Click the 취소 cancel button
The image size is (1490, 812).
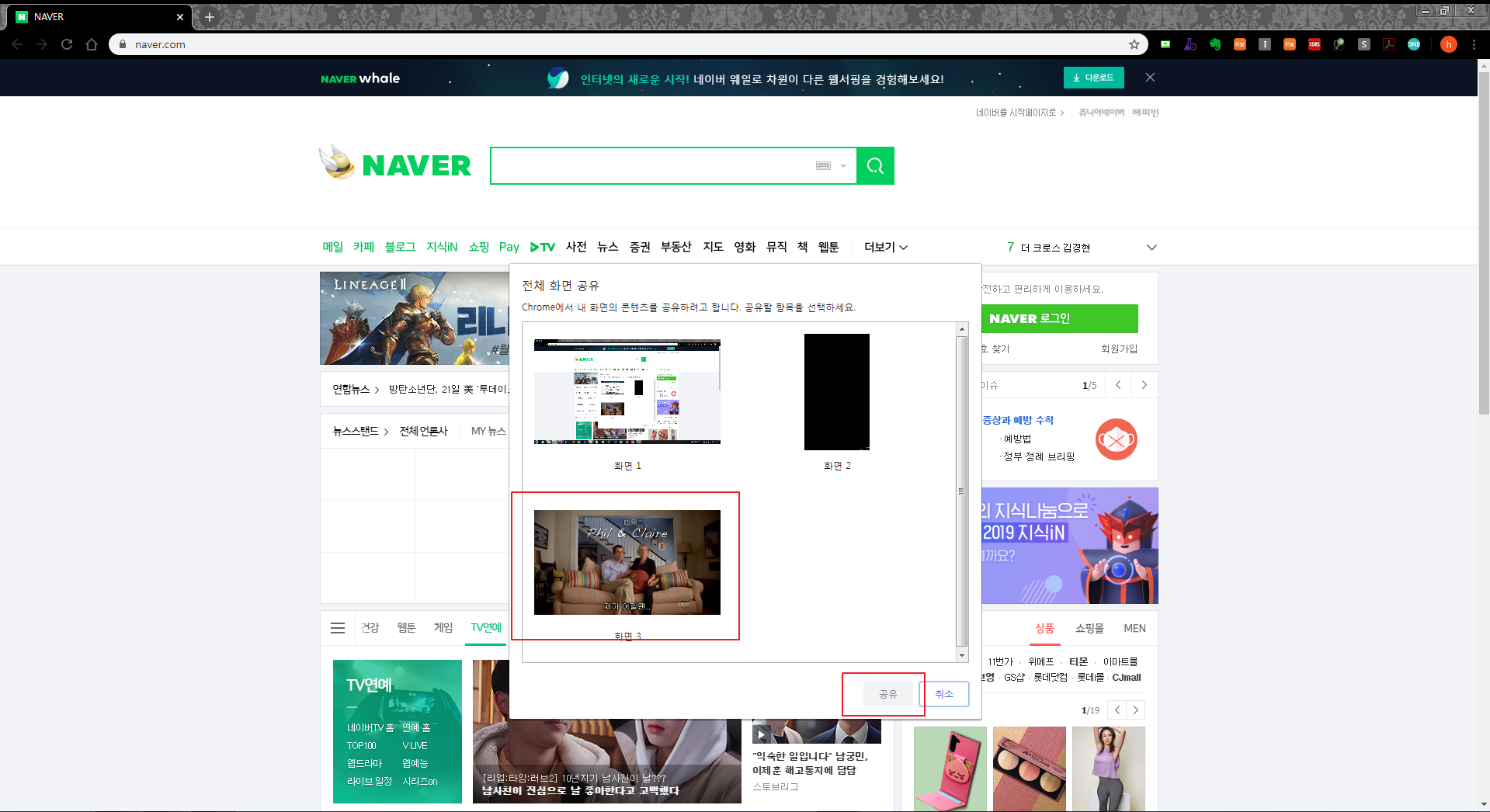(x=944, y=694)
